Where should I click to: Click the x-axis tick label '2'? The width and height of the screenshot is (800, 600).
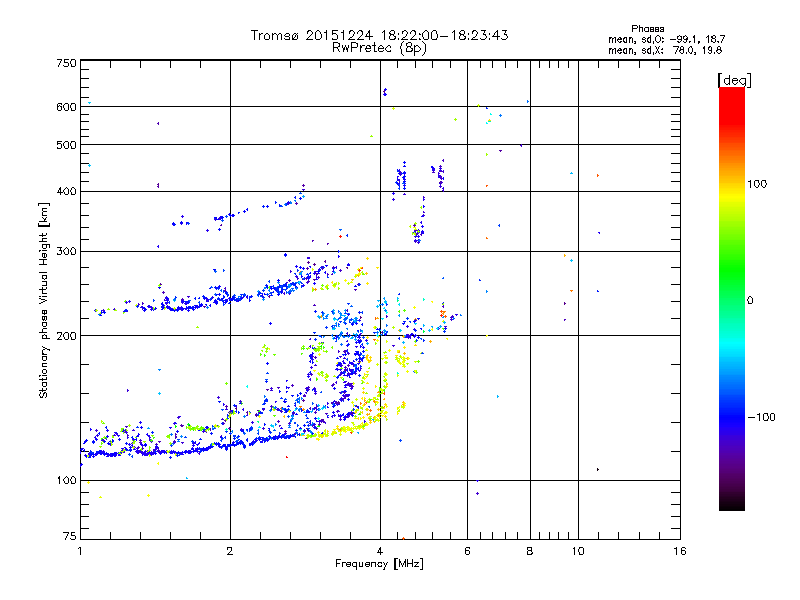(x=230, y=551)
